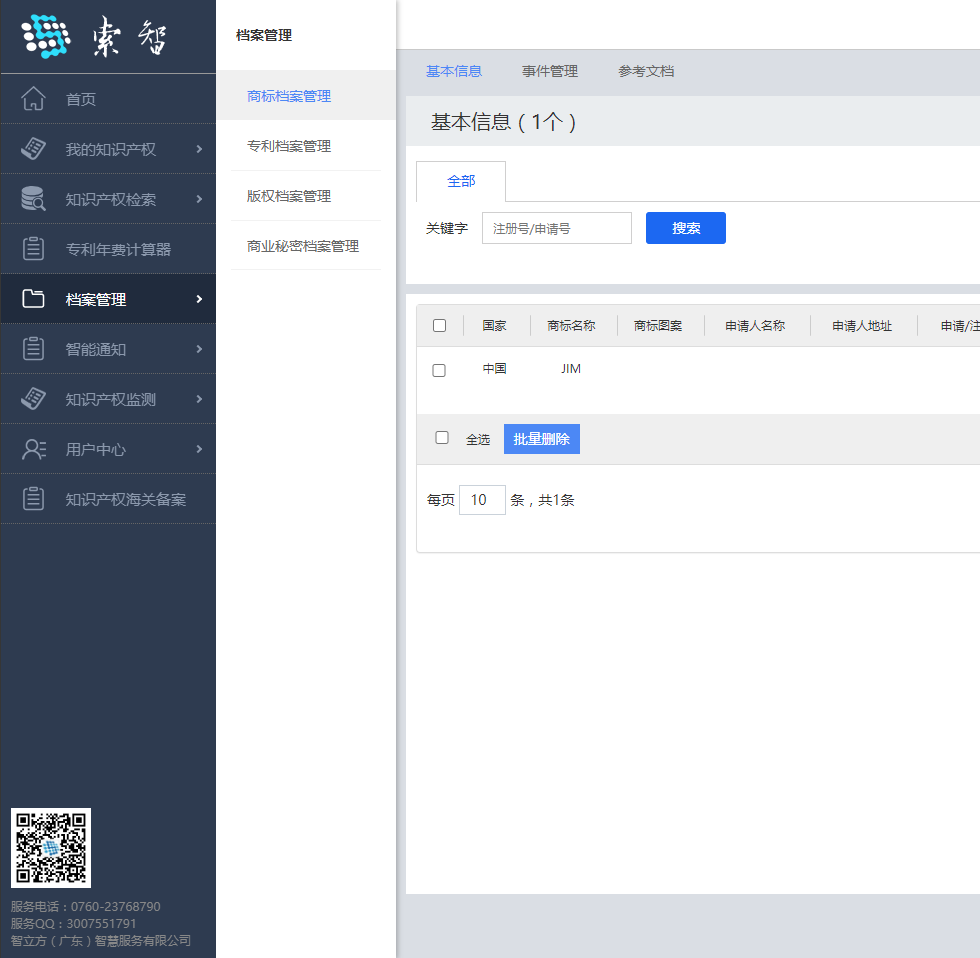
Task: Click the 用户中心 person icon
Action: point(33,449)
